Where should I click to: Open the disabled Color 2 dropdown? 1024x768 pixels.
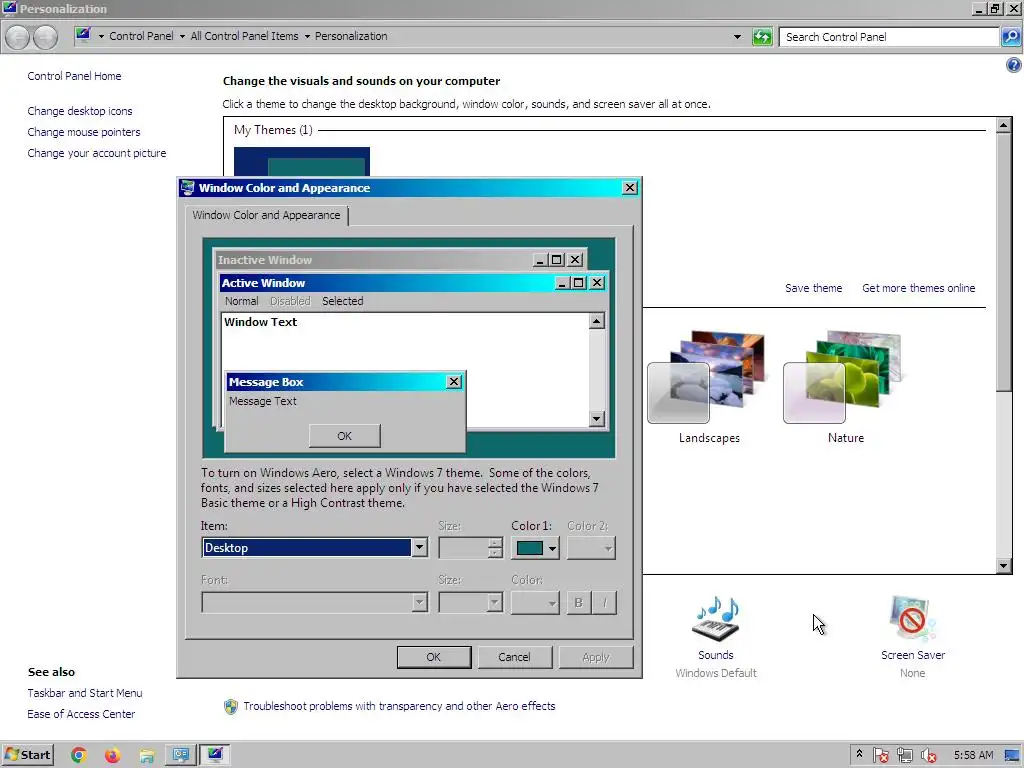coord(591,549)
